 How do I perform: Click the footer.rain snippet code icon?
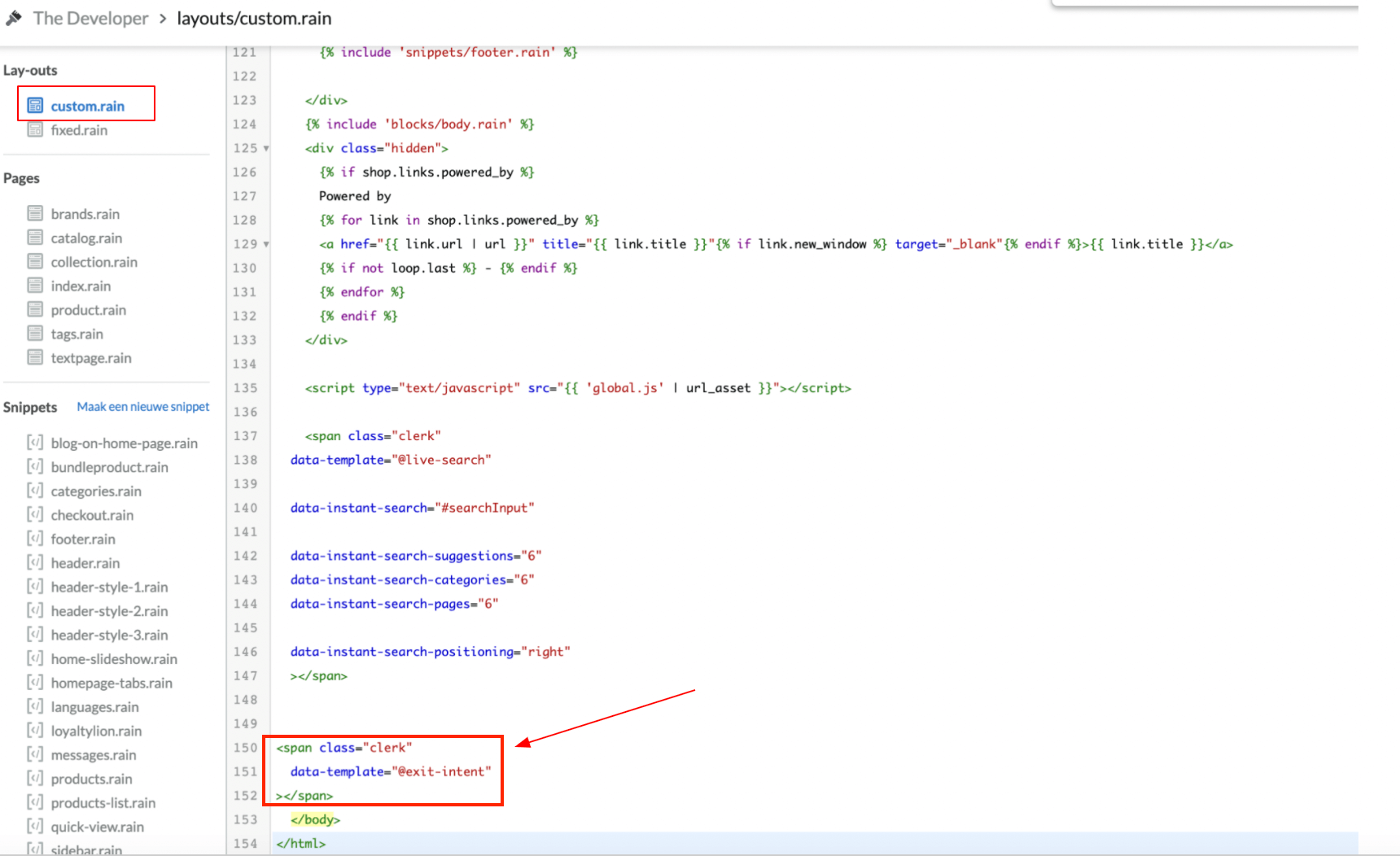35,539
